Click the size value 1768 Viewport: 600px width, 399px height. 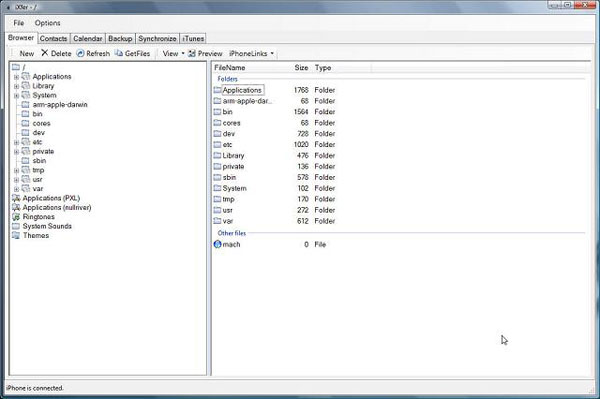coord(301,90)
